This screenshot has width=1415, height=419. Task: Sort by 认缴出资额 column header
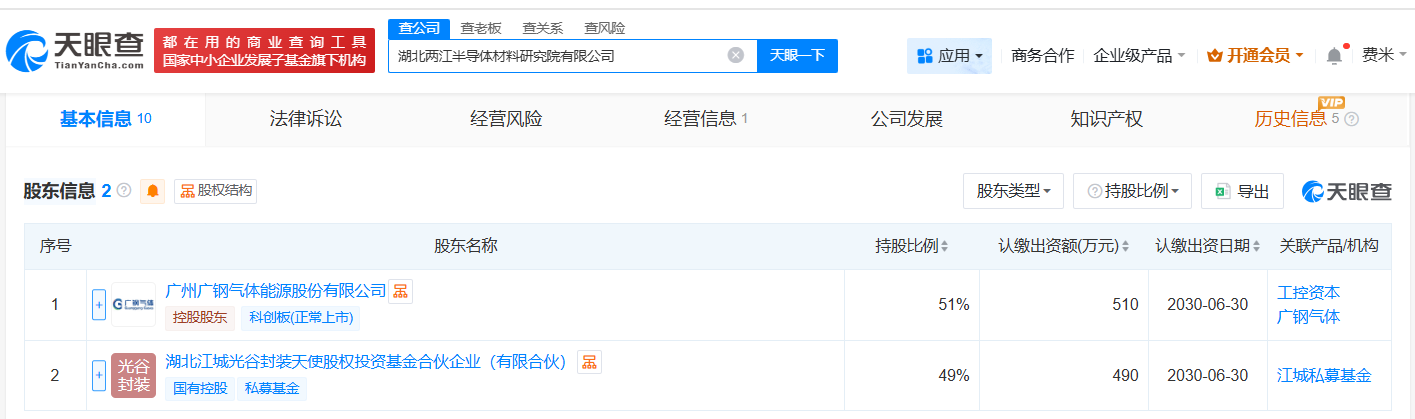pos(1064,246)
